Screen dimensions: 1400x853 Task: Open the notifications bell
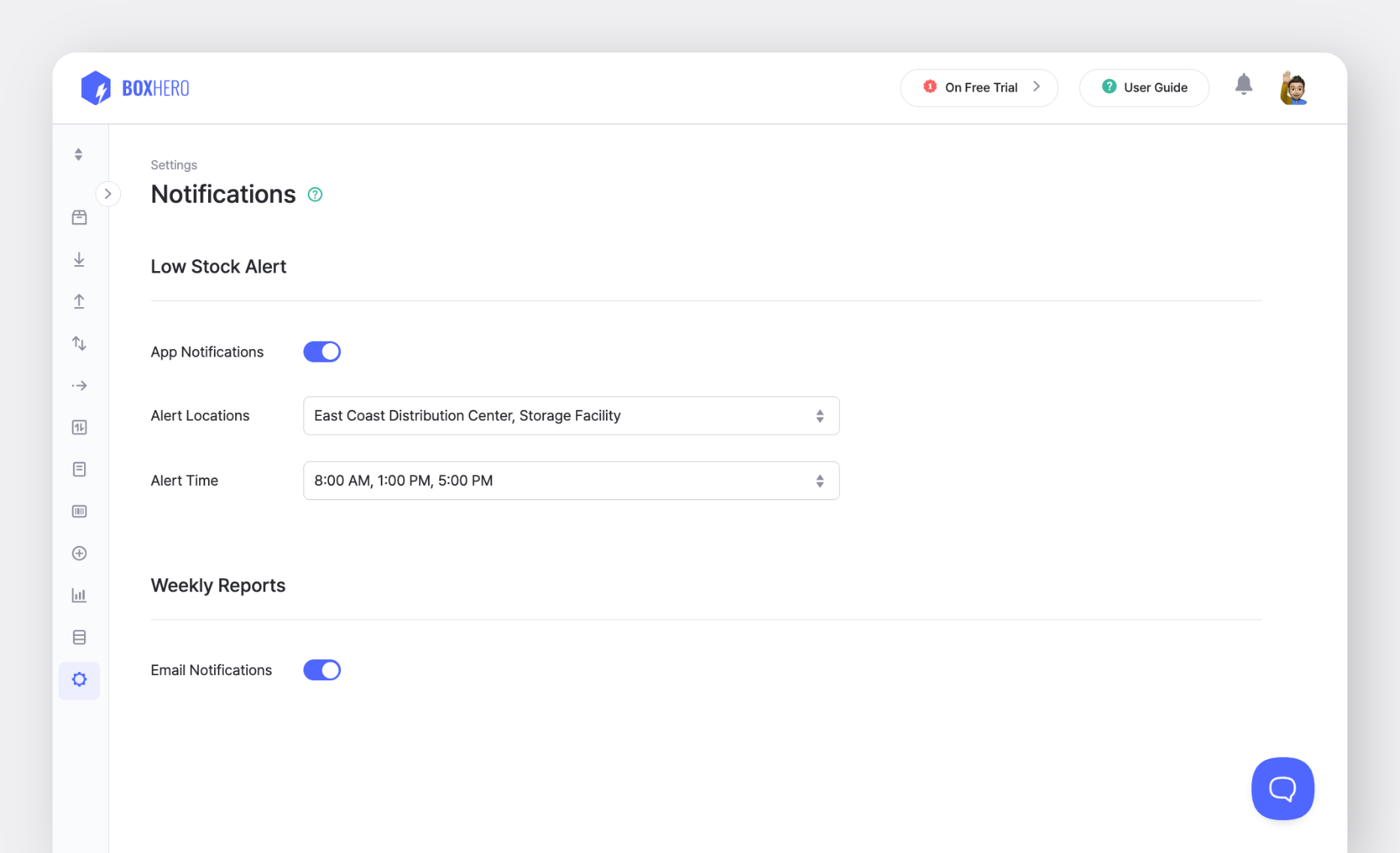coord(1244,85)
